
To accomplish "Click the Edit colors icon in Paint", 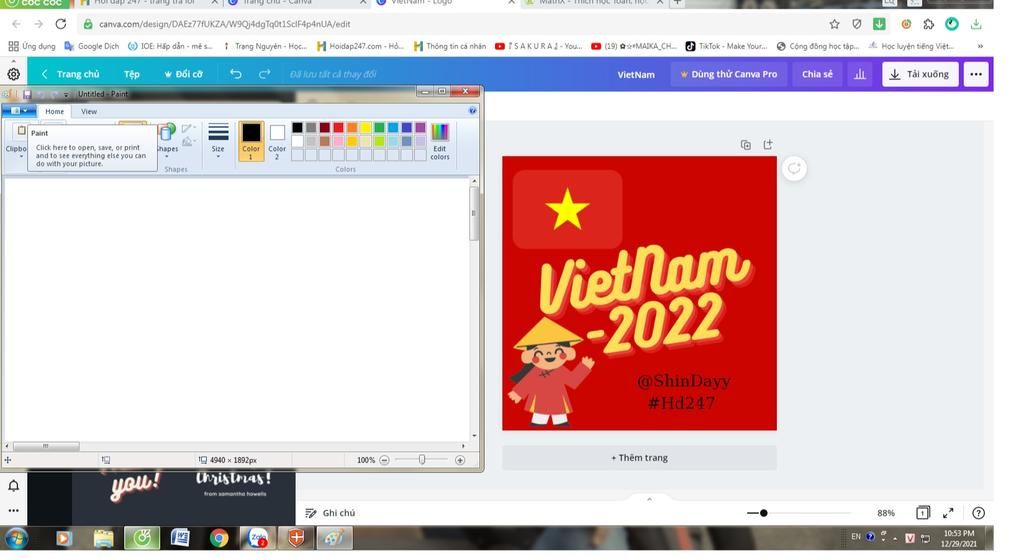I will [x=440, y=141].
